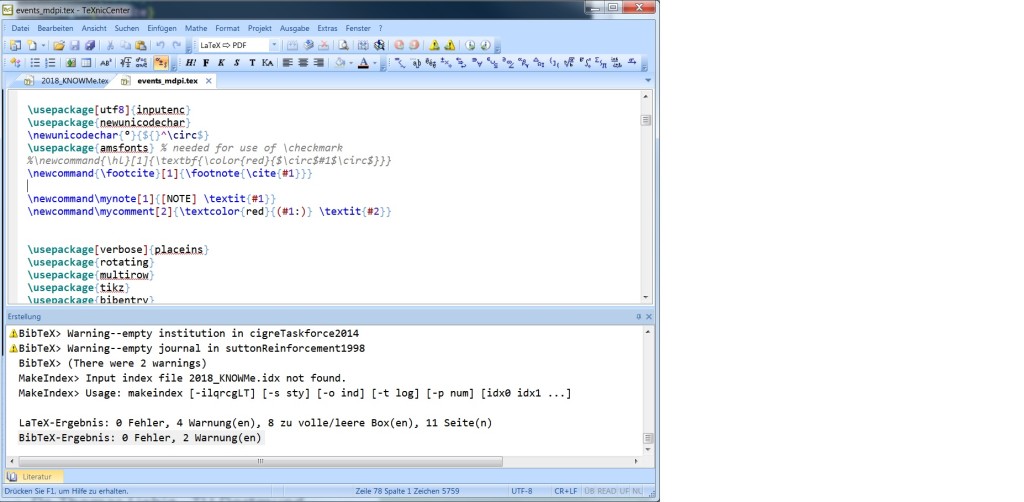Go to next bad box icon

[470, 45]
